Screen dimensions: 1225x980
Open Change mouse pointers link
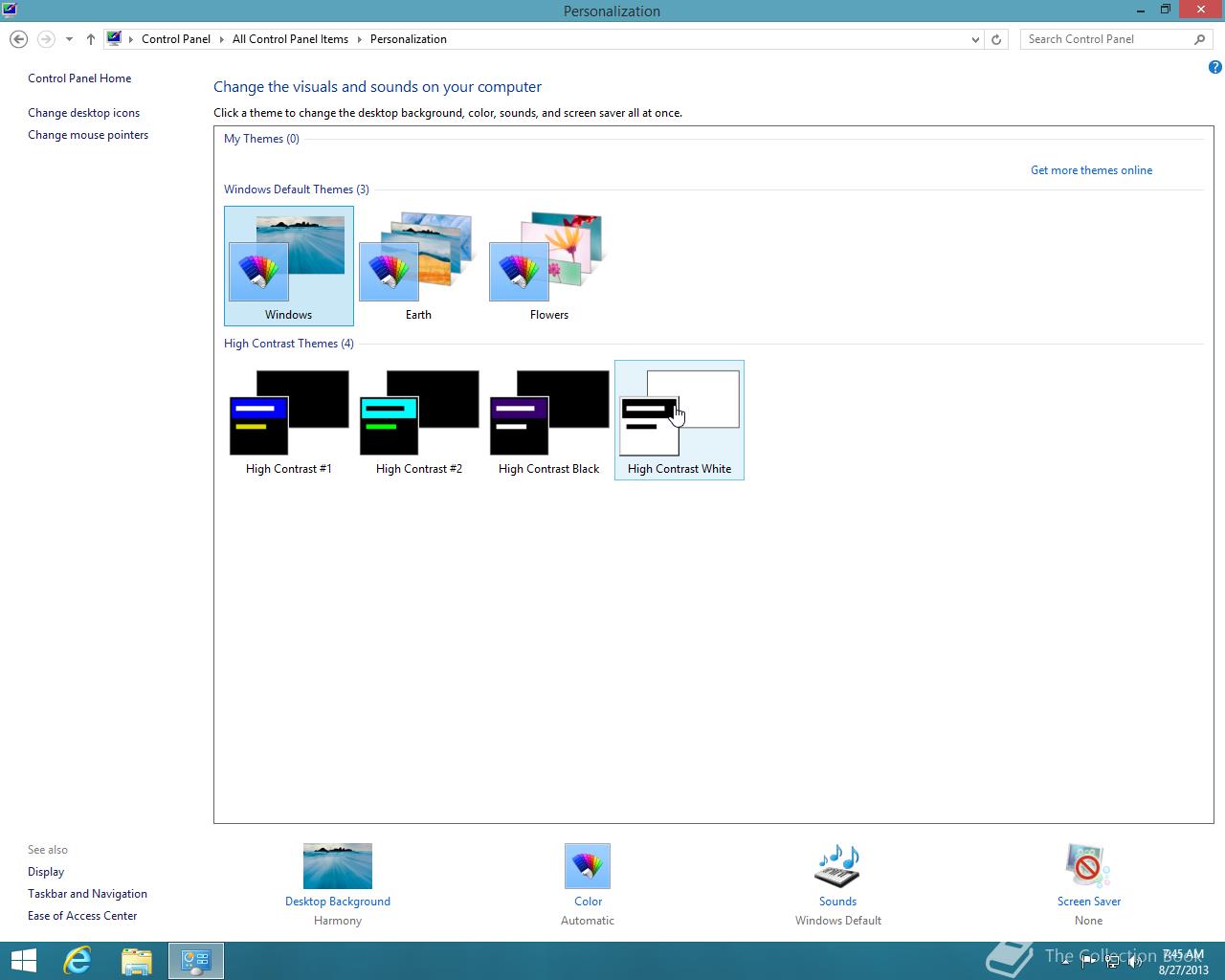coord(88,135)
